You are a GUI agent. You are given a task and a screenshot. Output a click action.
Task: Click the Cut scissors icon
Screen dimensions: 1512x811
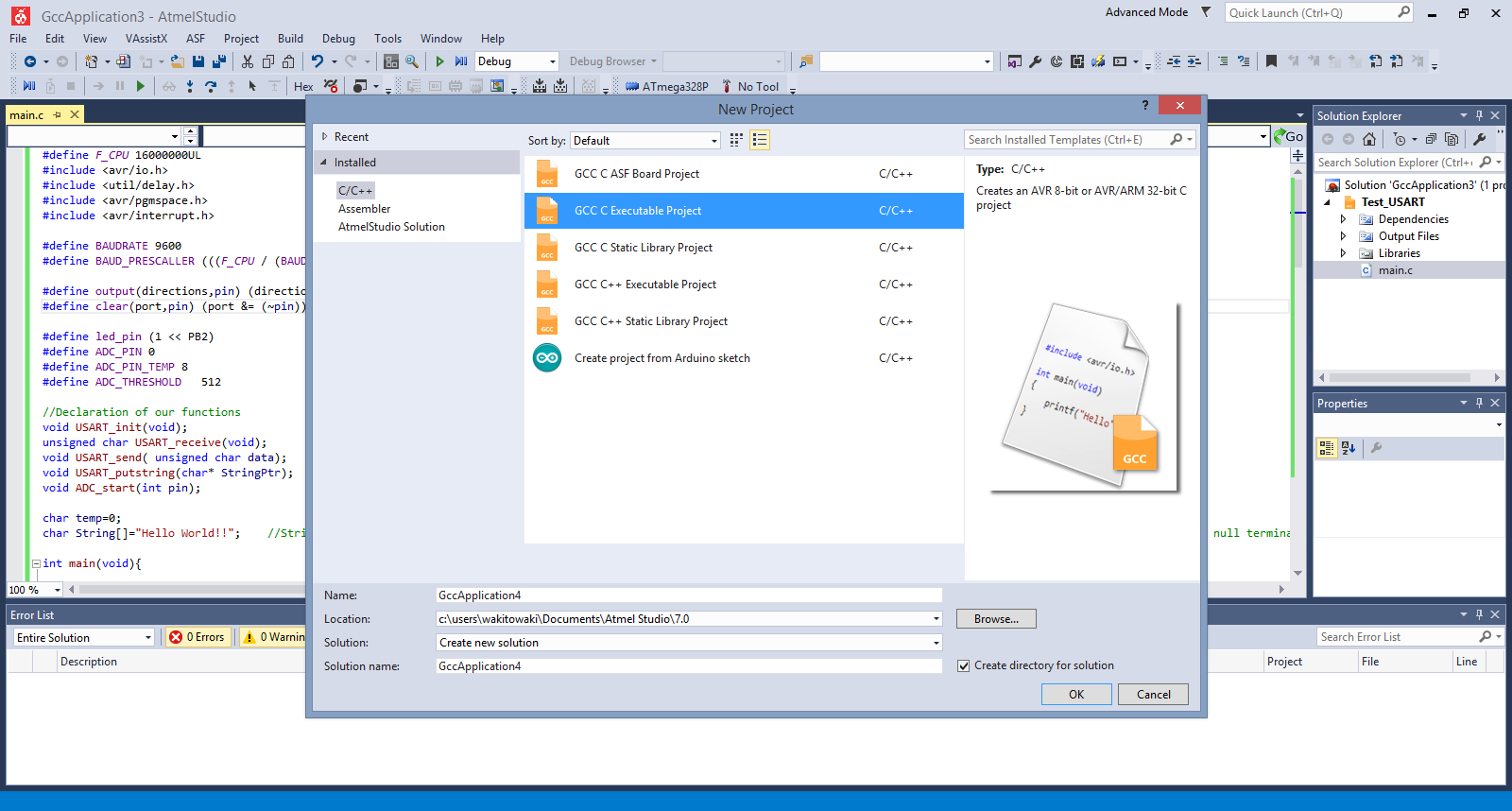coord(248,61)
